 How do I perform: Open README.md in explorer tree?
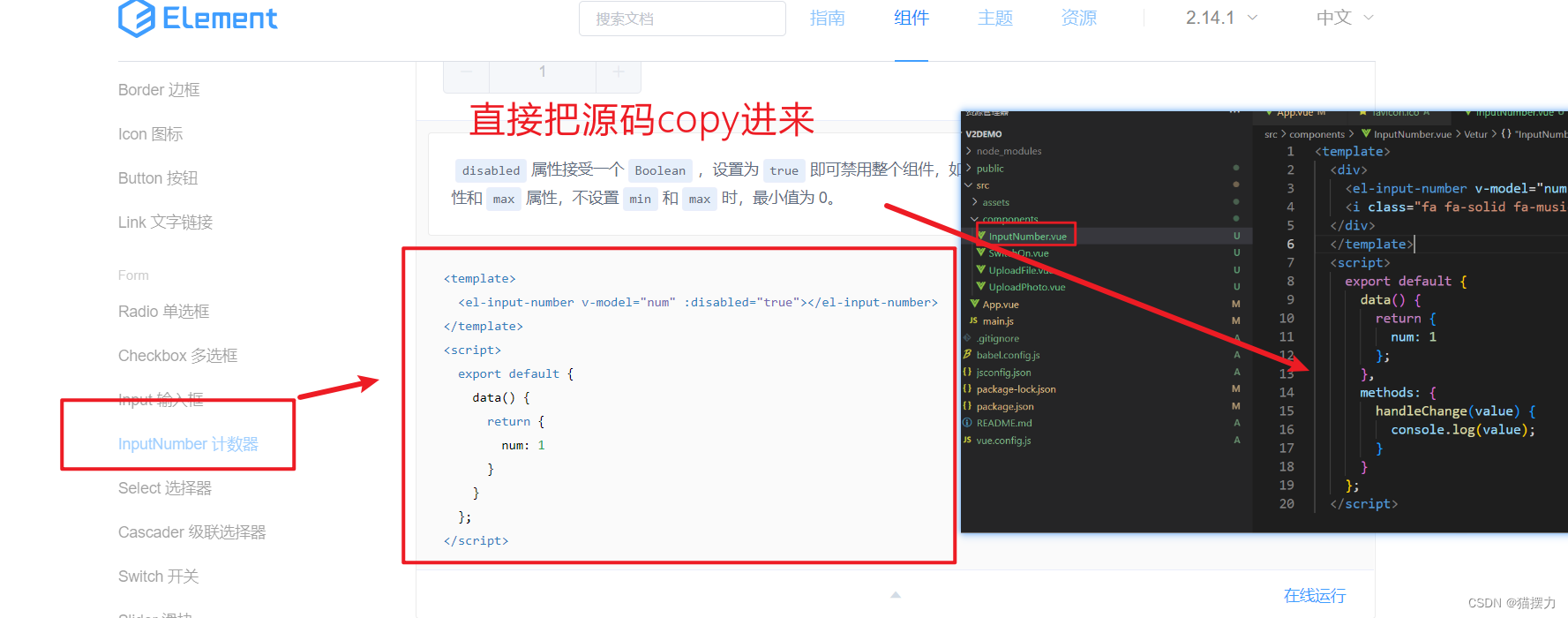click(1004, 423)
